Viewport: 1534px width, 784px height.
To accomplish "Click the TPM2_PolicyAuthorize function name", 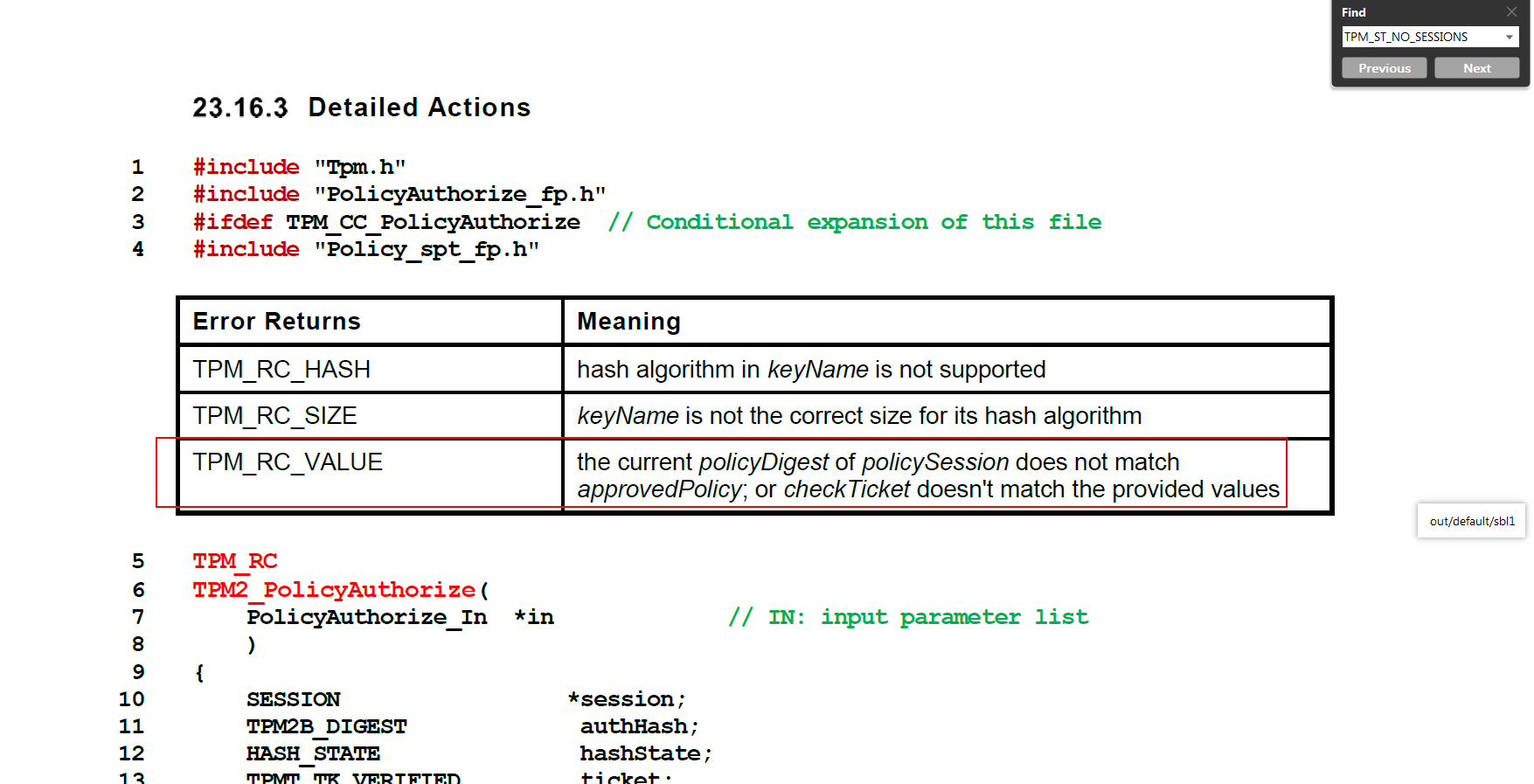I will pyautogui.click(x=334, y=590).
